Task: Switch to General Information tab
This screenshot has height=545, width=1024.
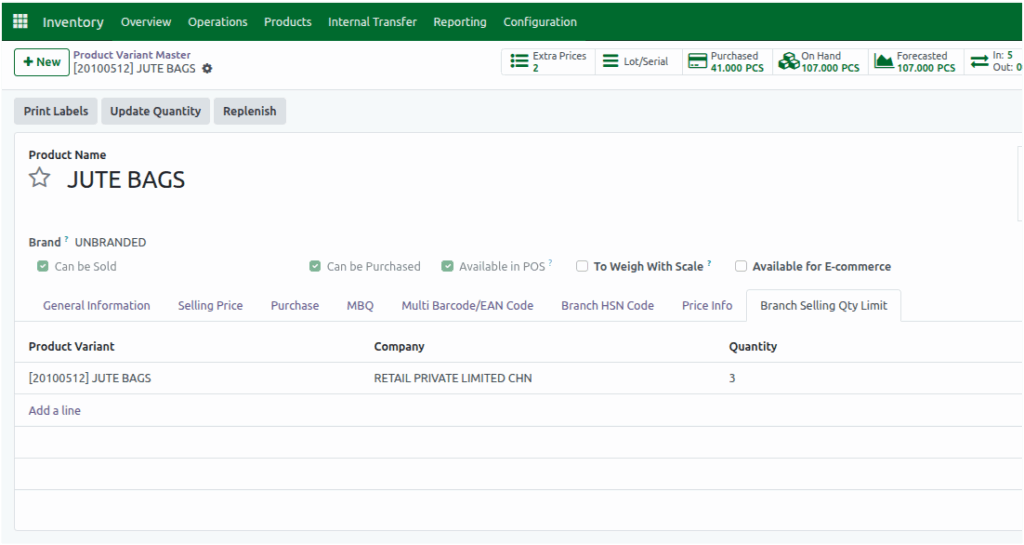Action: 97,305
